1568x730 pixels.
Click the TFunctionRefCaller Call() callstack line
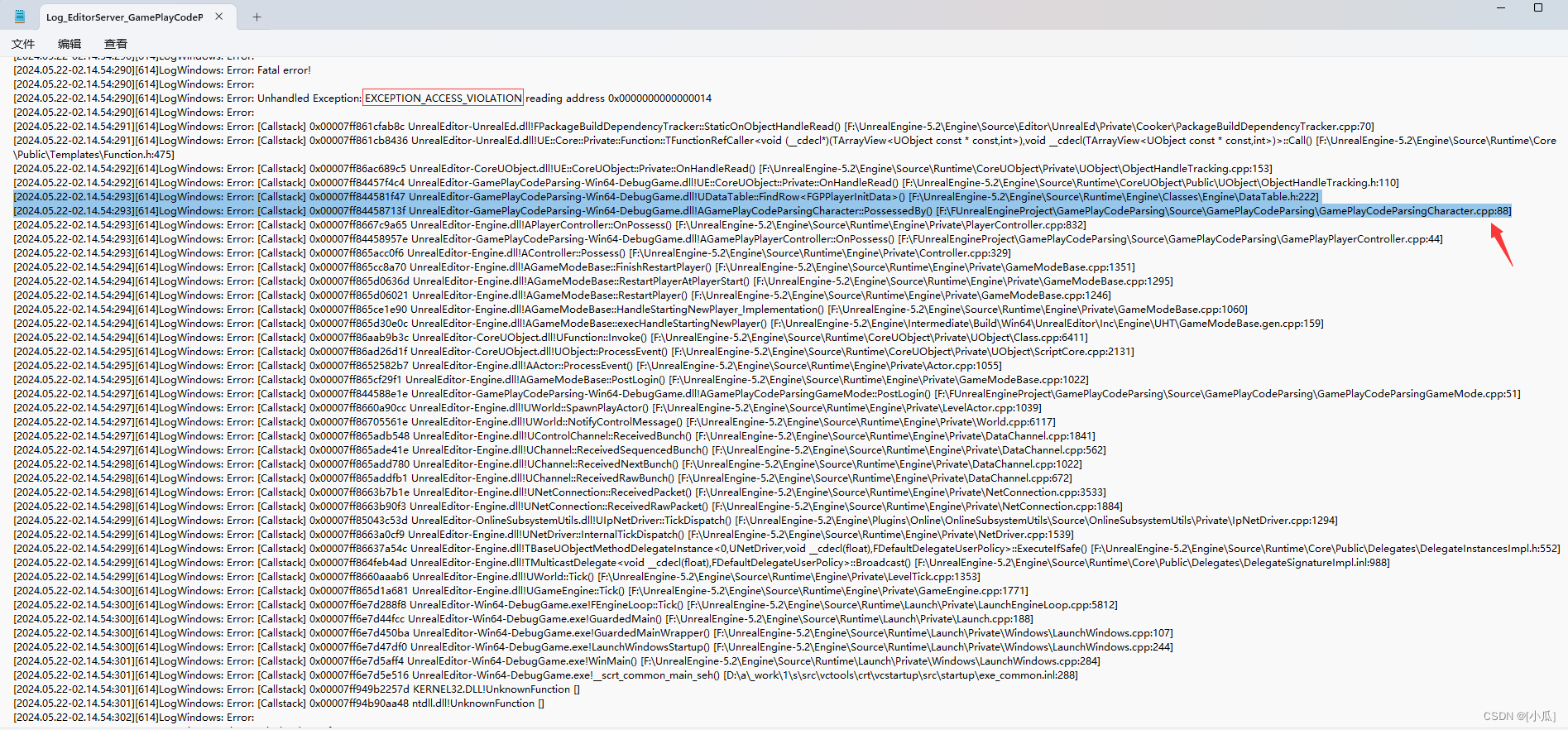point(784,147)
